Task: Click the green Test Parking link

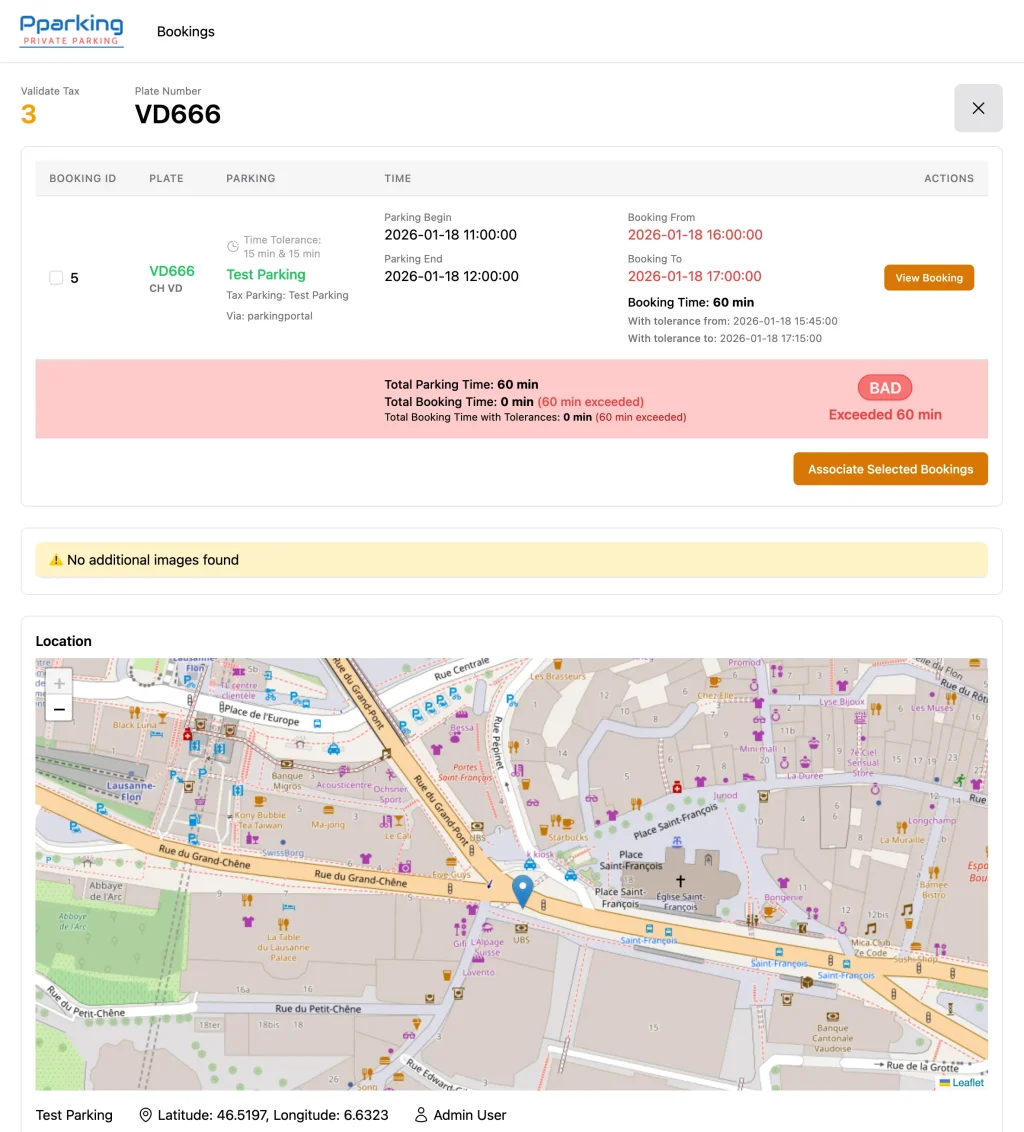Action: tap(266, 274)
